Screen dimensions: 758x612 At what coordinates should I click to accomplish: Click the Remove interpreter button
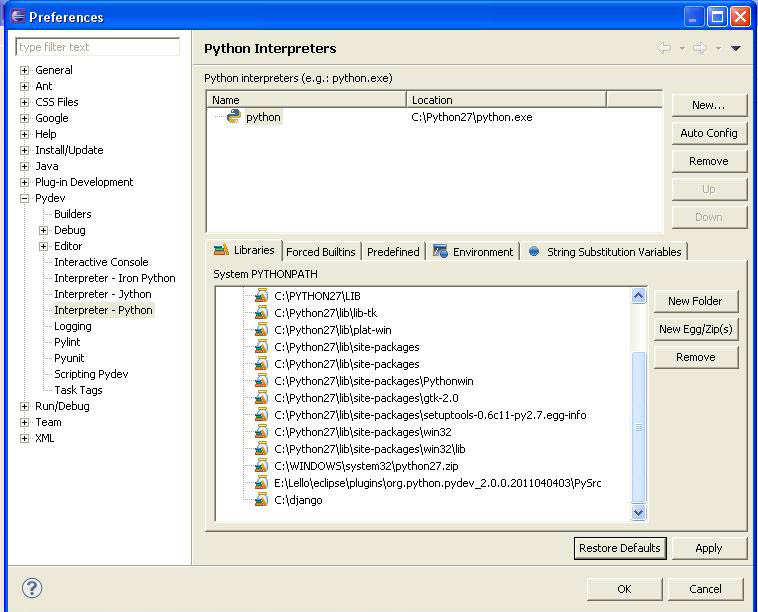[x=709, y=161]
